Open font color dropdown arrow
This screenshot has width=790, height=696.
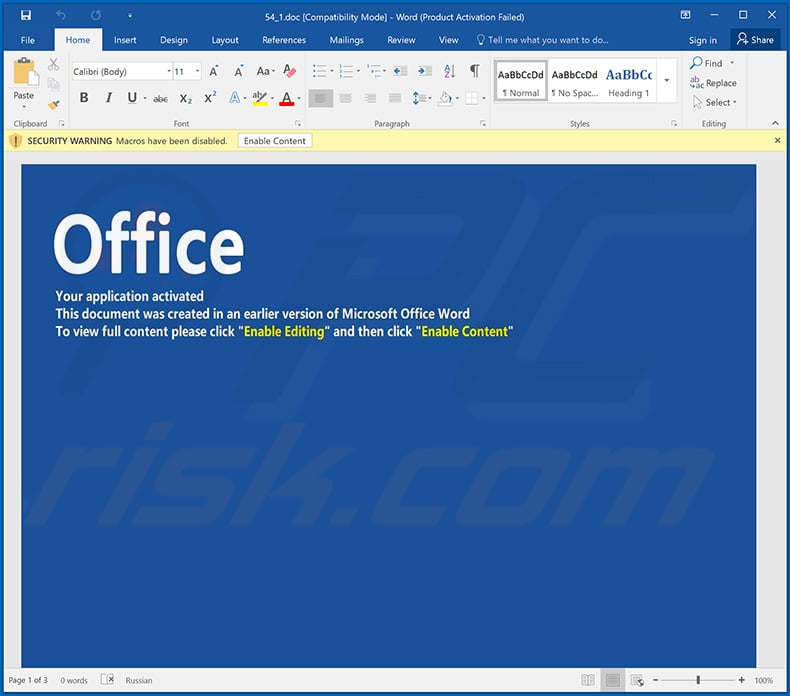click(x=299, y=98)
